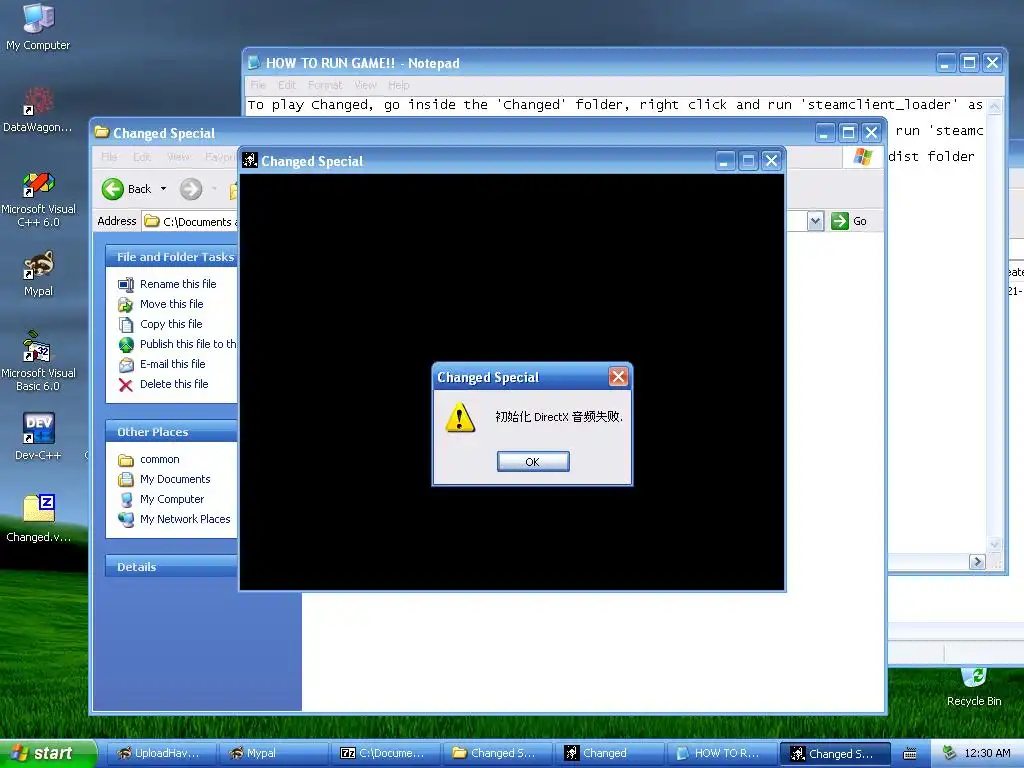Expand the Details panel header
Image resolution: width=1024 pixels, height=768 pixels.
tap(171, 567)
